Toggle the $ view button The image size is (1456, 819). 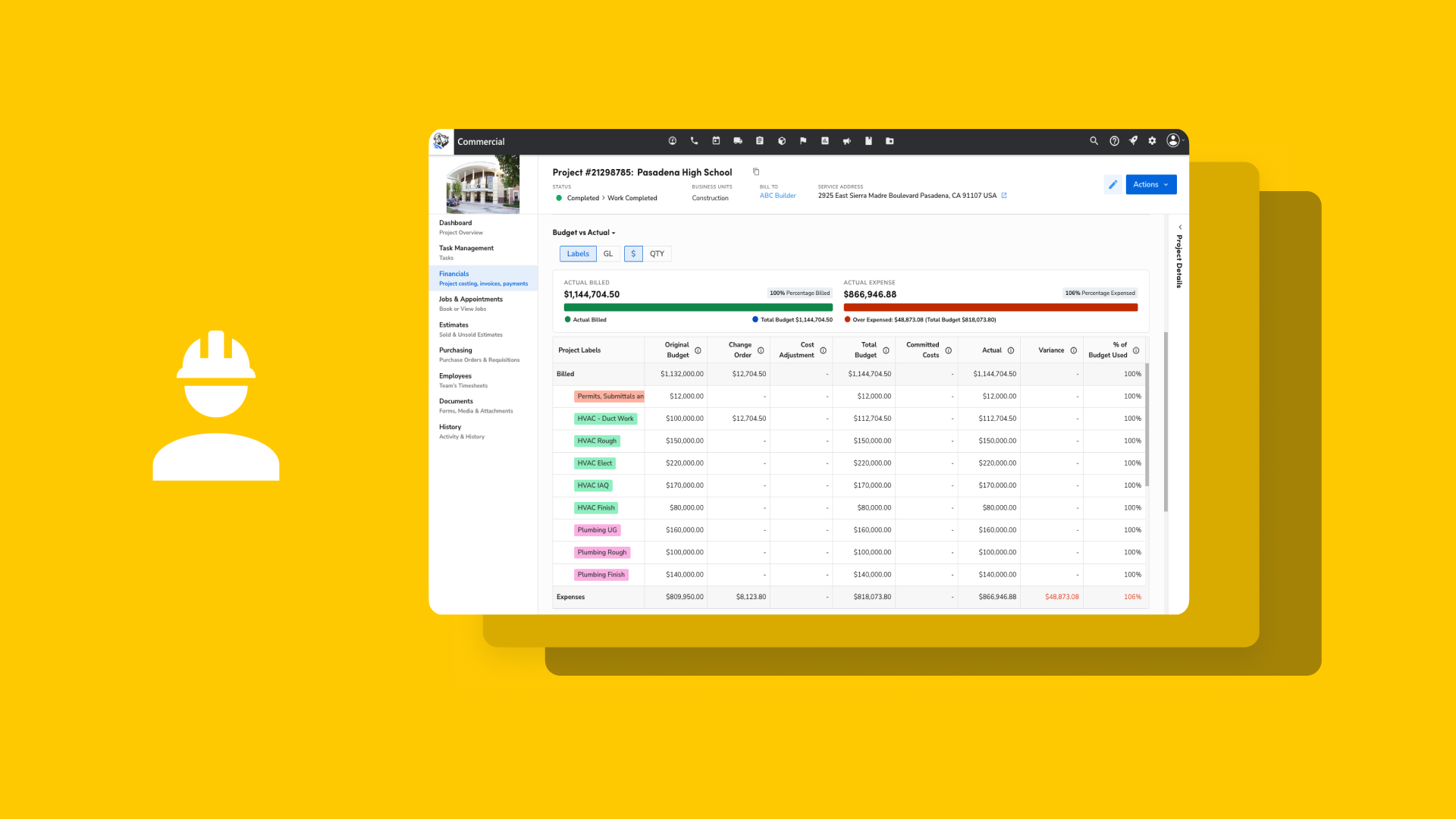(x=633, y=253)
